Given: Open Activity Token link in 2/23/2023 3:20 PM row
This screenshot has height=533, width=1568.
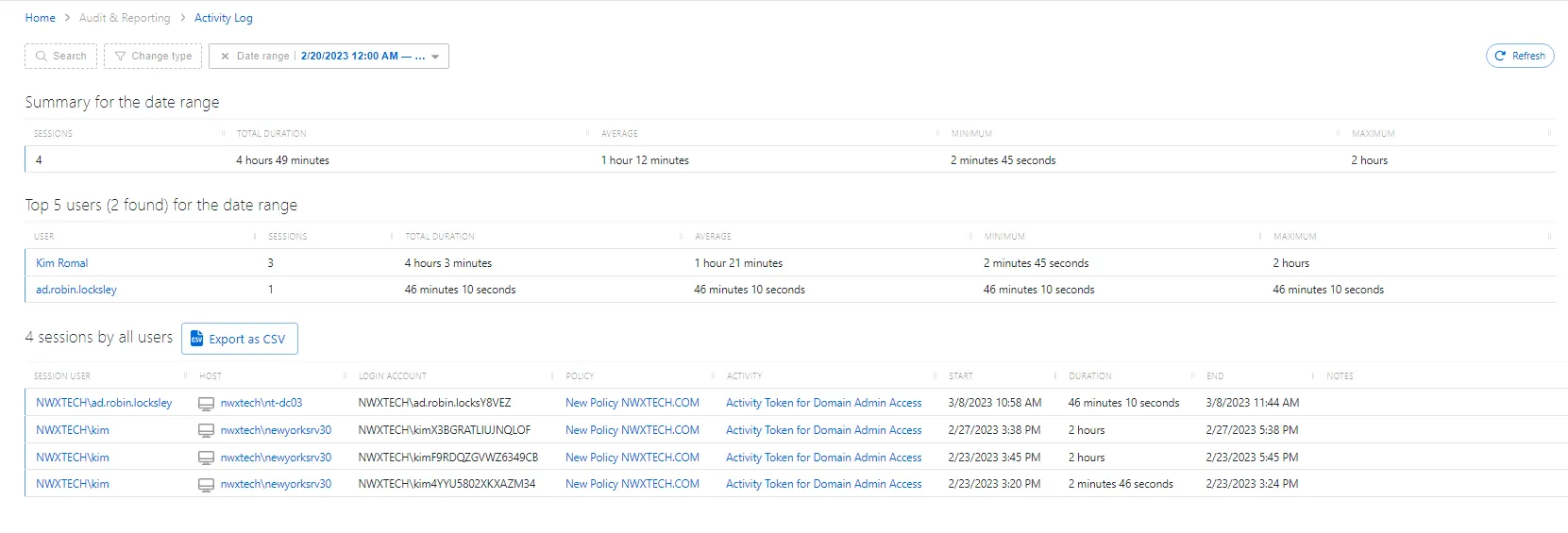Looking at the screenshot, I should [824, 484].
